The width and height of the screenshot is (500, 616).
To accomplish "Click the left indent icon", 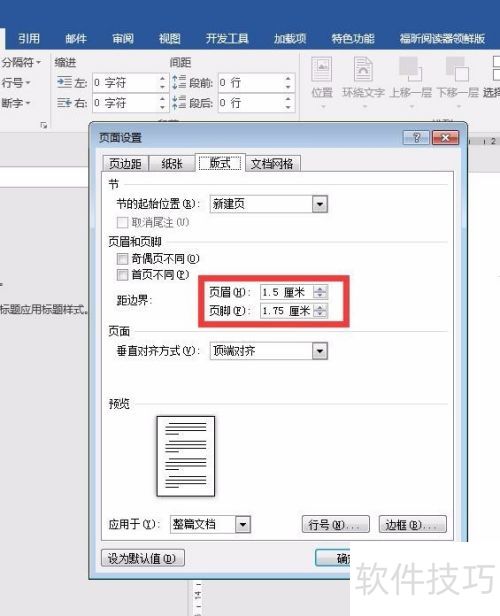I will tap(64, 82).
